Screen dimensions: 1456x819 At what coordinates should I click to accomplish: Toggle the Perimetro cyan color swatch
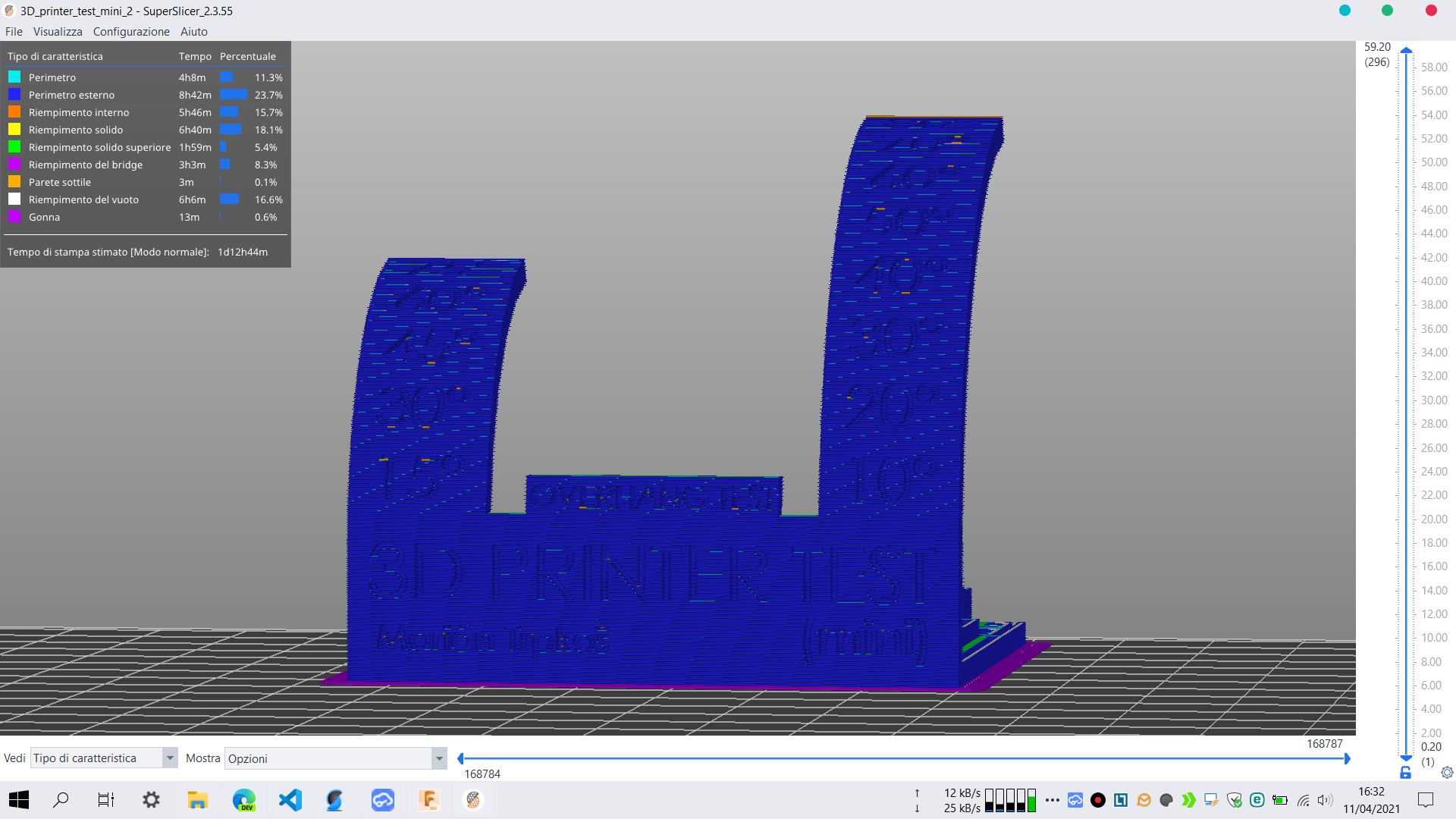pyautogui.click(x=14, y=77)
